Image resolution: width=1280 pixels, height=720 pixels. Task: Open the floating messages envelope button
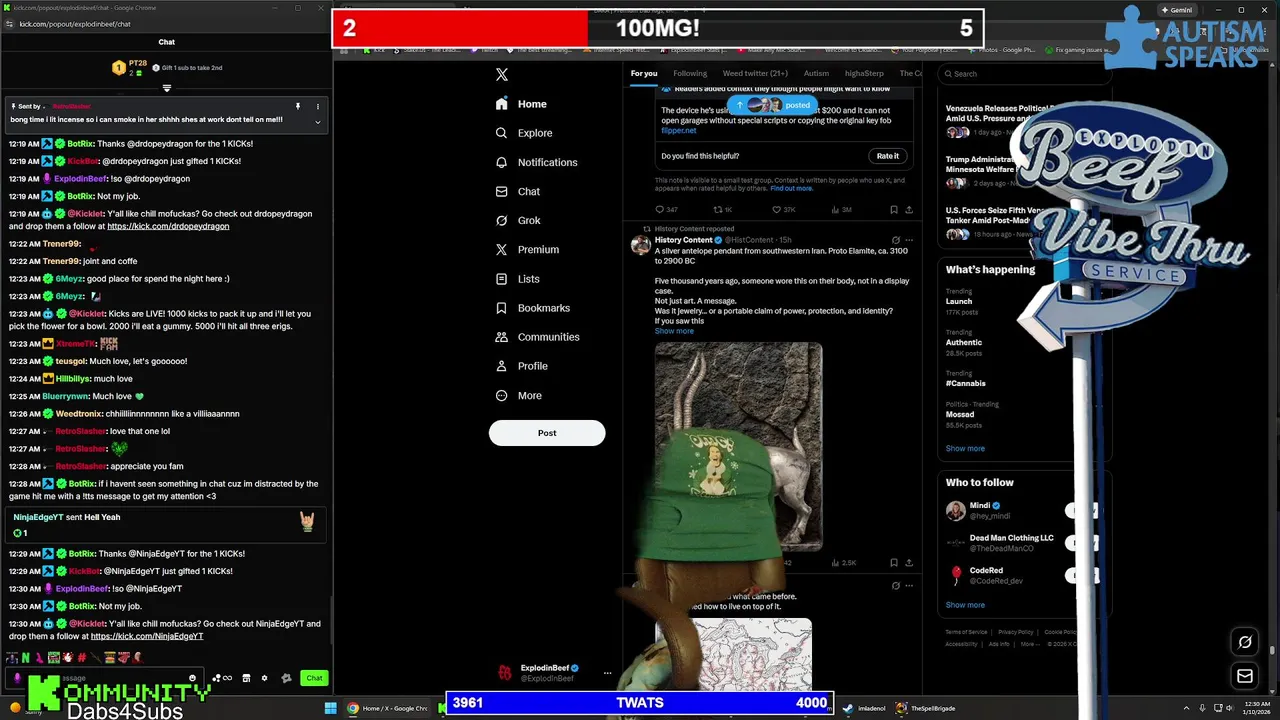1245,676
